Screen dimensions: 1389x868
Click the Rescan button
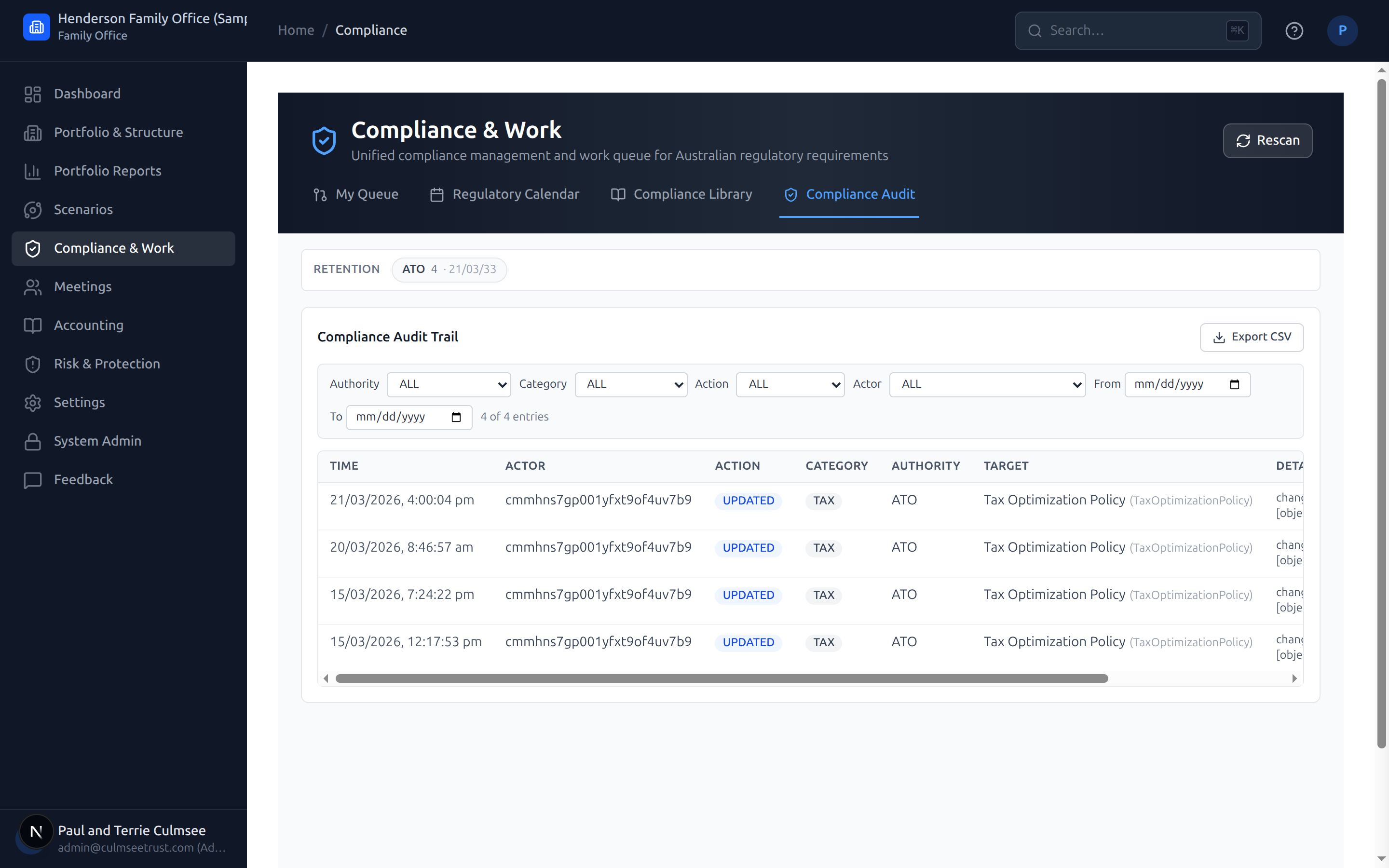click(1267, 141)
